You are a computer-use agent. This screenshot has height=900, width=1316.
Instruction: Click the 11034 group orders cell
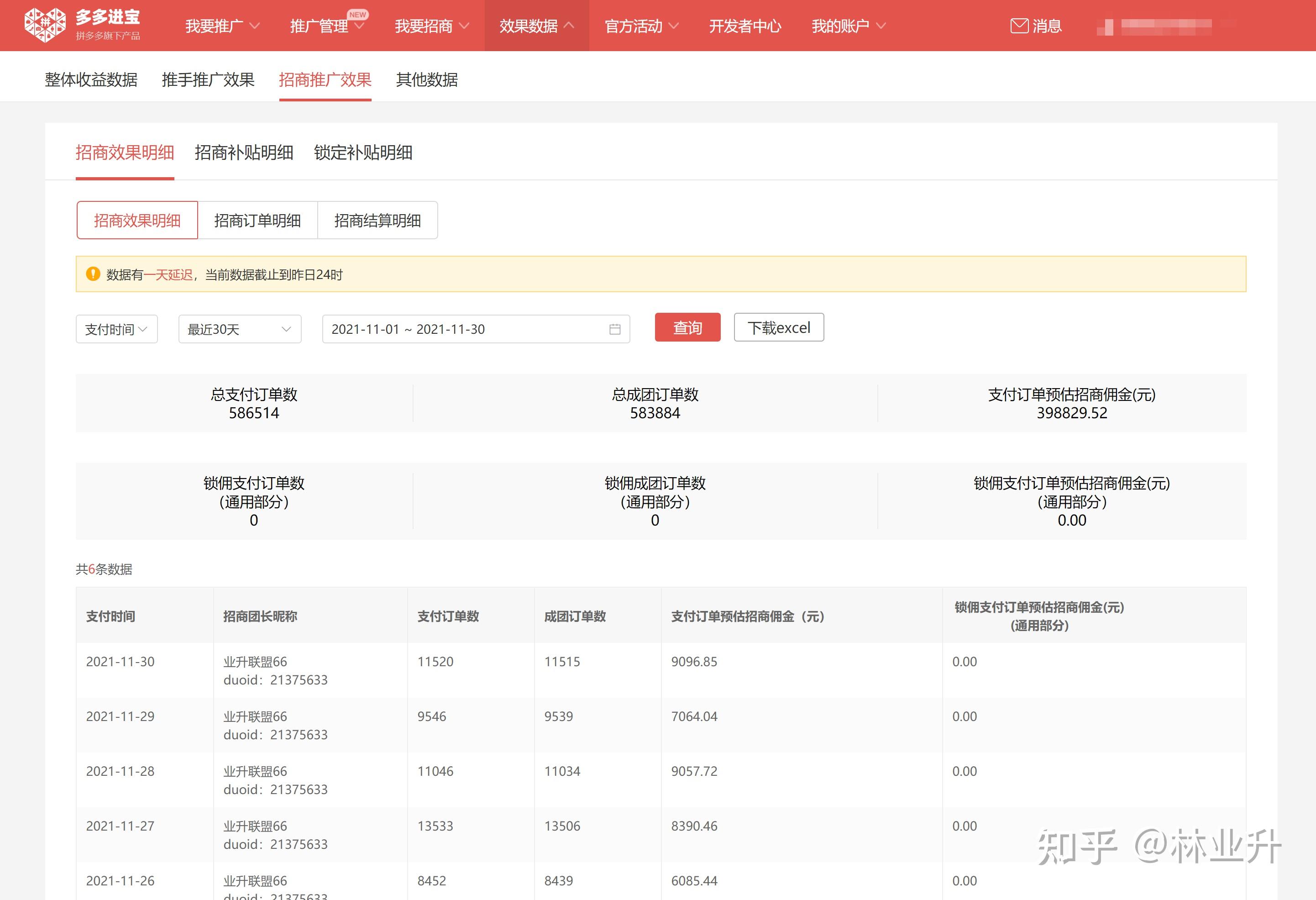click(562, 771)
